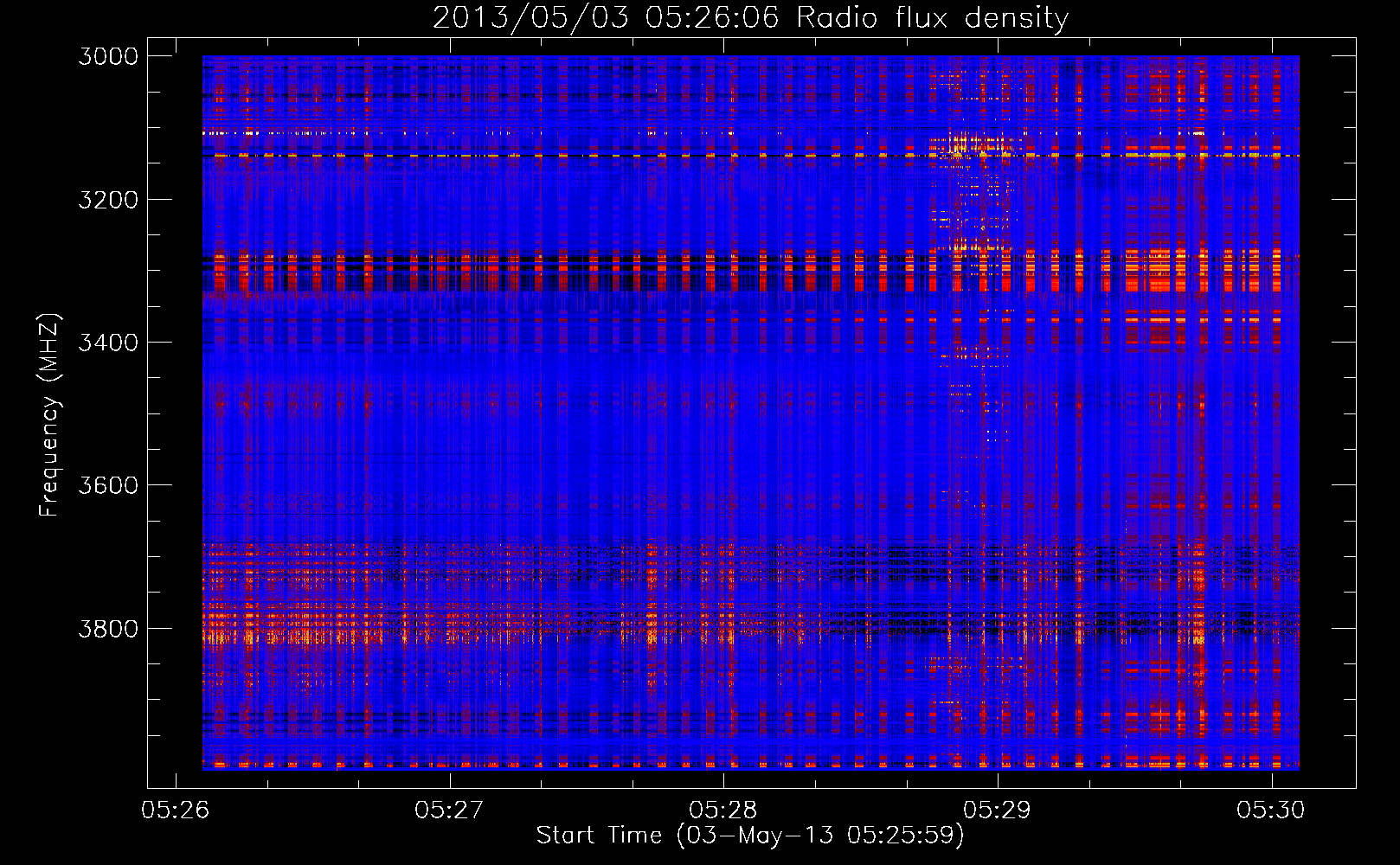Viewport: 1400px width, 865px height.
Task: Click the 05:28 time tick label
Action: click(x=723, y=810)
